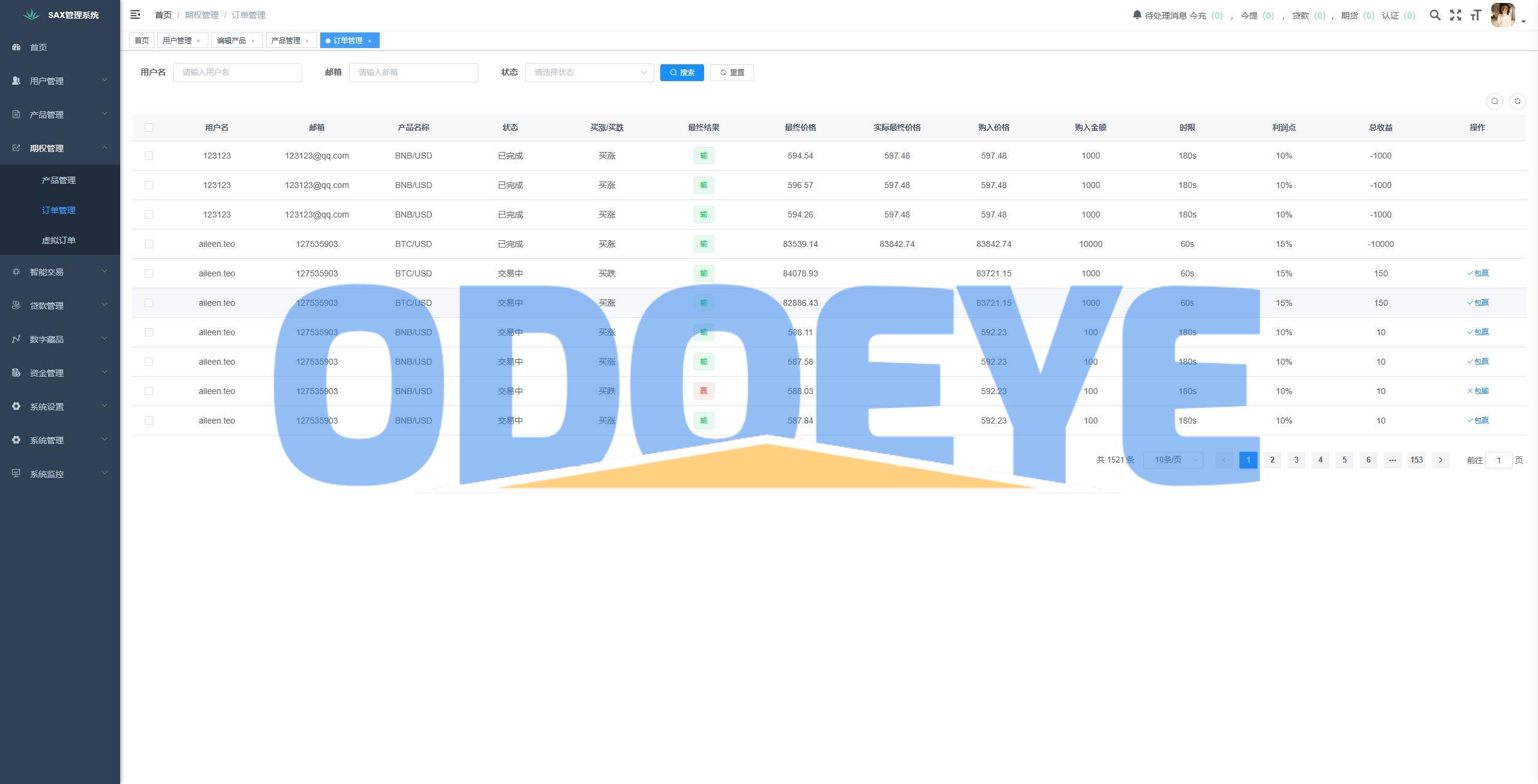Check the row with final price 587.58
Screen dimensions: 1538x784
click(x=149, y=362)
